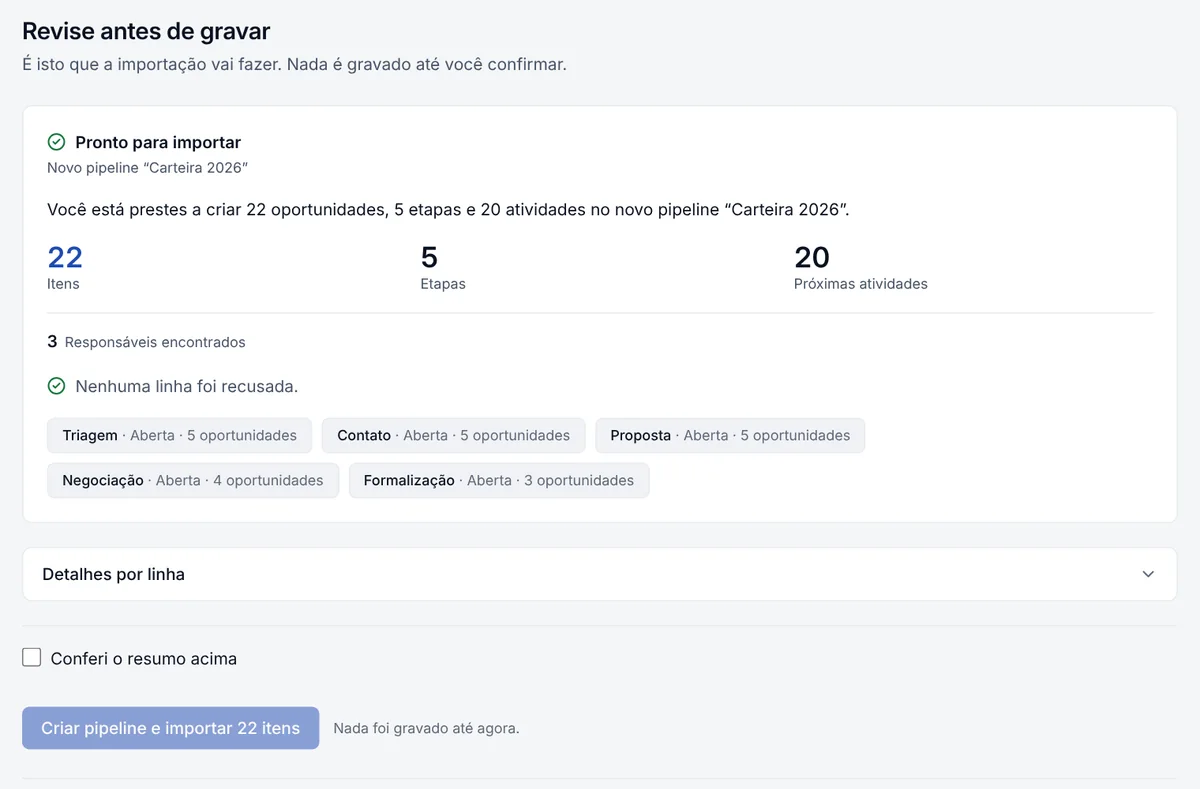
Task: Select the Triagem stage chip
Action: click(x=180, y=436)
